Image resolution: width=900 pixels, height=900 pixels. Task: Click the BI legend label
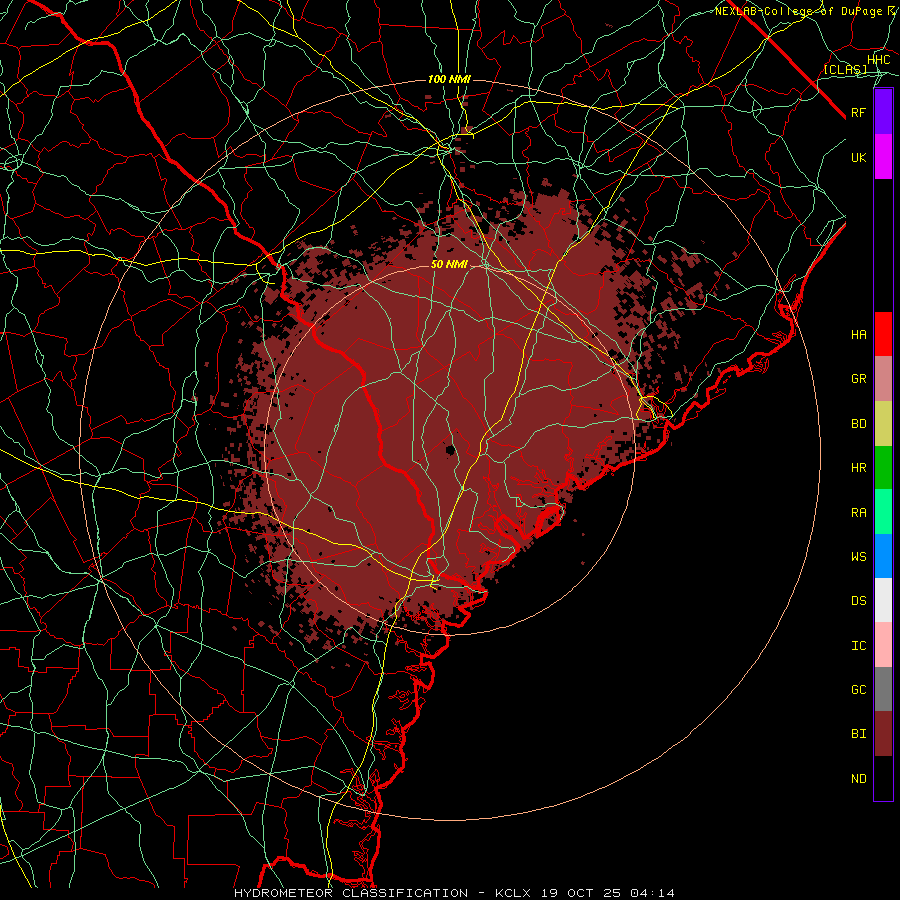[x=858, y=734]
